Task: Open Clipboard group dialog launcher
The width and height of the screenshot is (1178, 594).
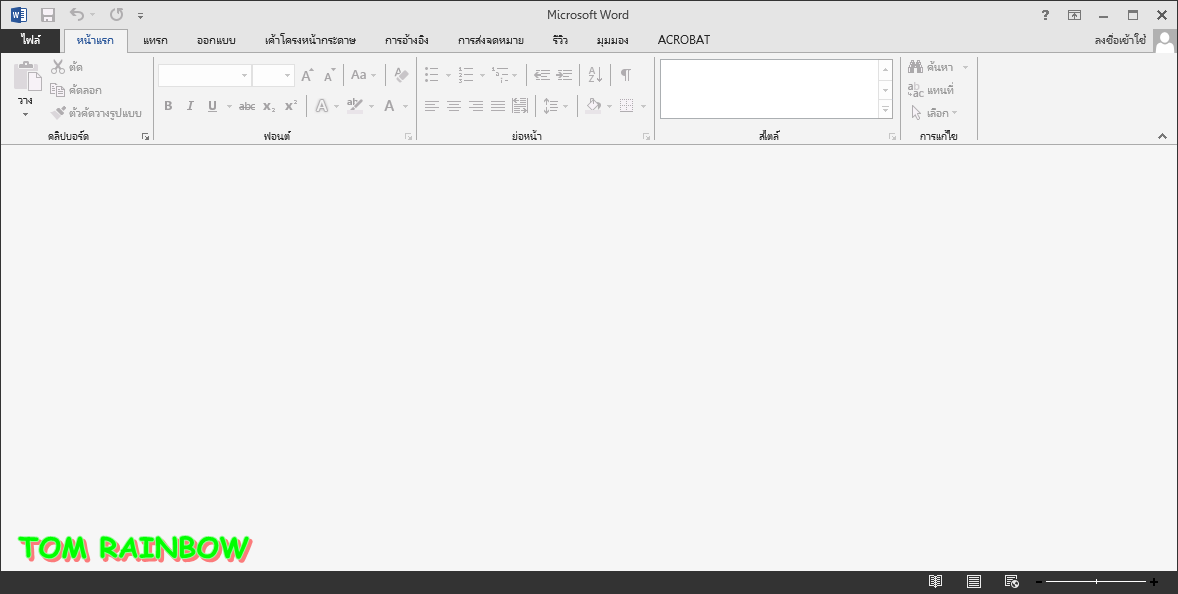Action: point(146,137)
